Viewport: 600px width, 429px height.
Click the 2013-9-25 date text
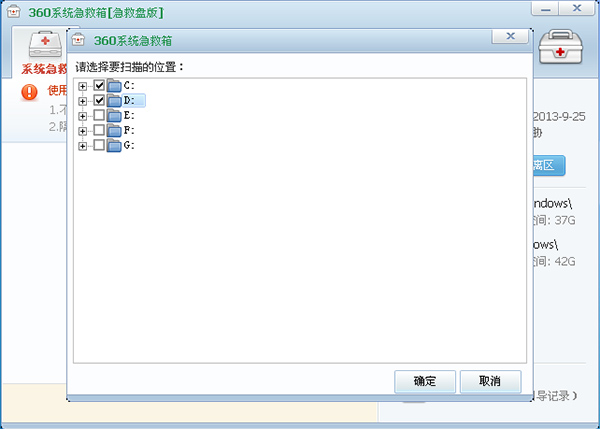[559, 117]
